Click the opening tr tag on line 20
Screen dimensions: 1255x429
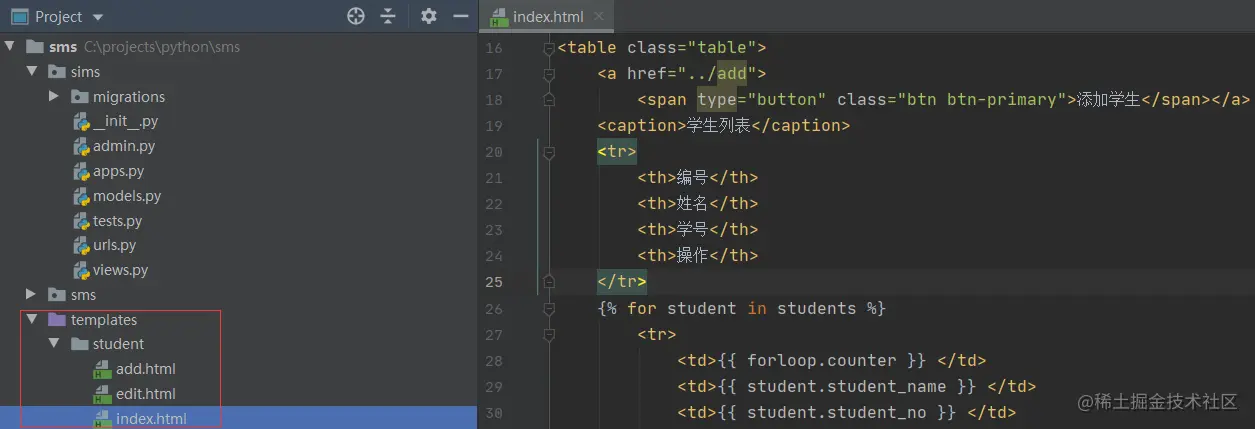617,152
